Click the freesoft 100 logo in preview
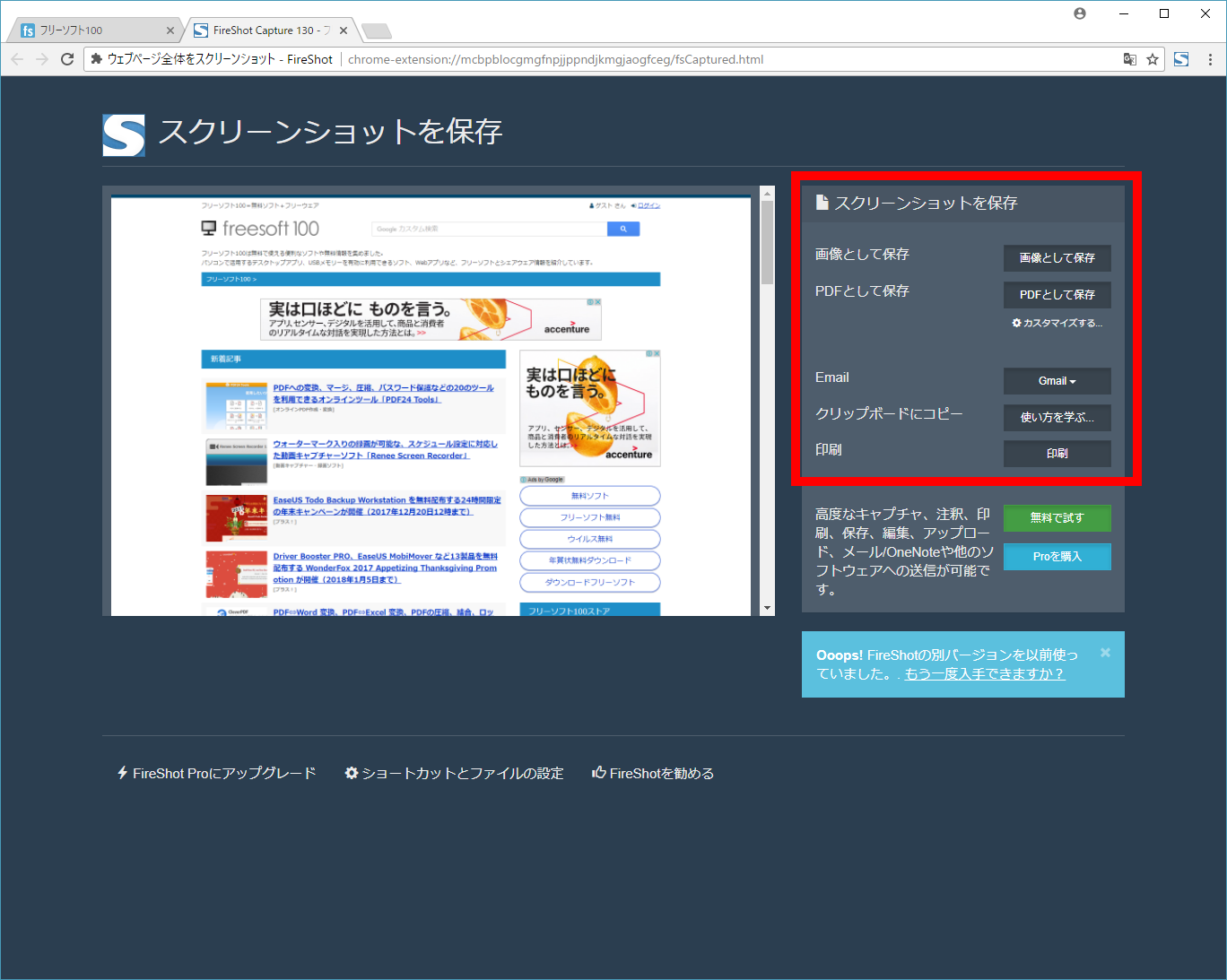Screen dimensions: 1227x980 [x=260, y=229]
